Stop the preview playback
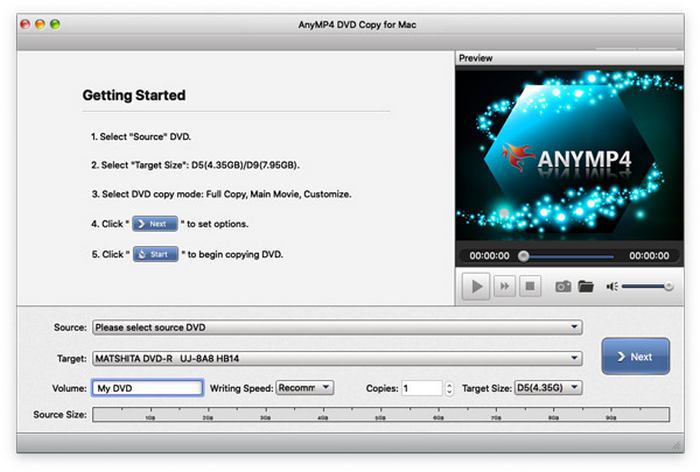Screen dimensions: 700x472 pyautogui.click(x=530, y=286)
